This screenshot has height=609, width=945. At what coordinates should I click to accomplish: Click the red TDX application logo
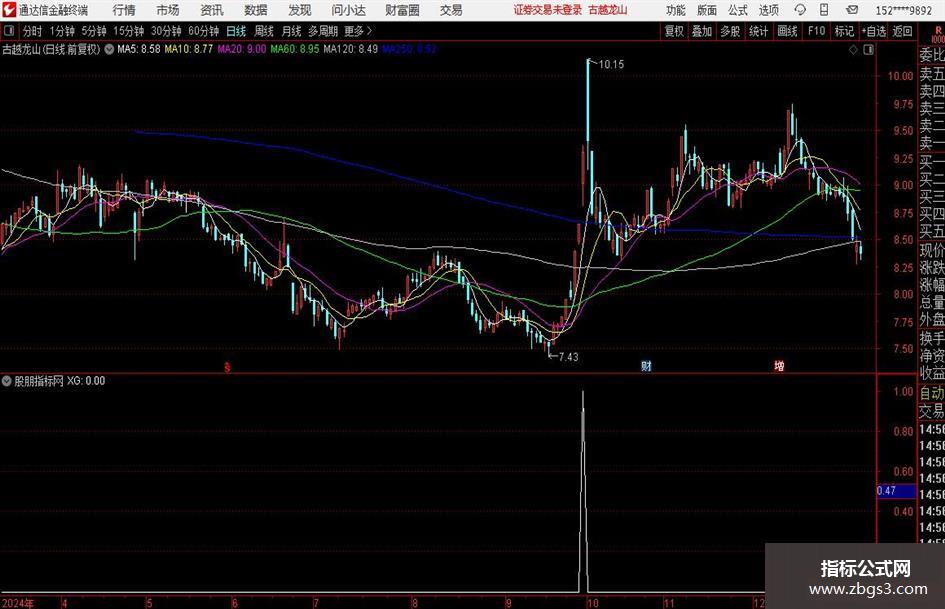[x=9, y=10]
